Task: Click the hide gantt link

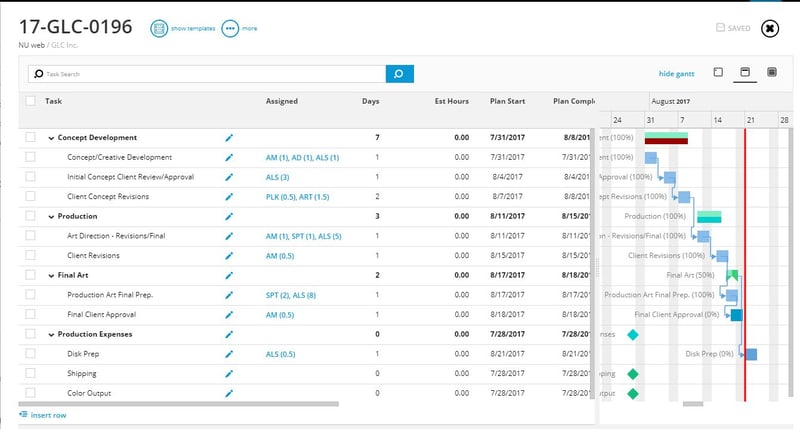Action: [x=676, y=73]
